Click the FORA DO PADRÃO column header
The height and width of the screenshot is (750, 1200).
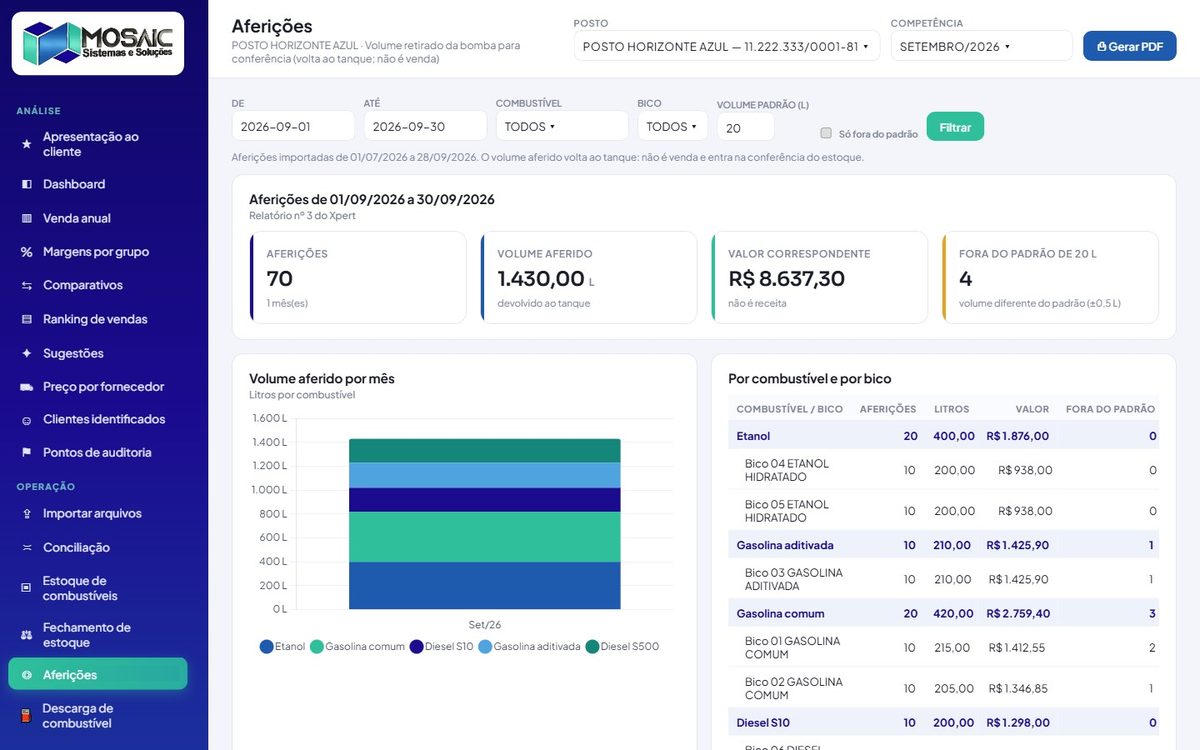point(1110,409)
